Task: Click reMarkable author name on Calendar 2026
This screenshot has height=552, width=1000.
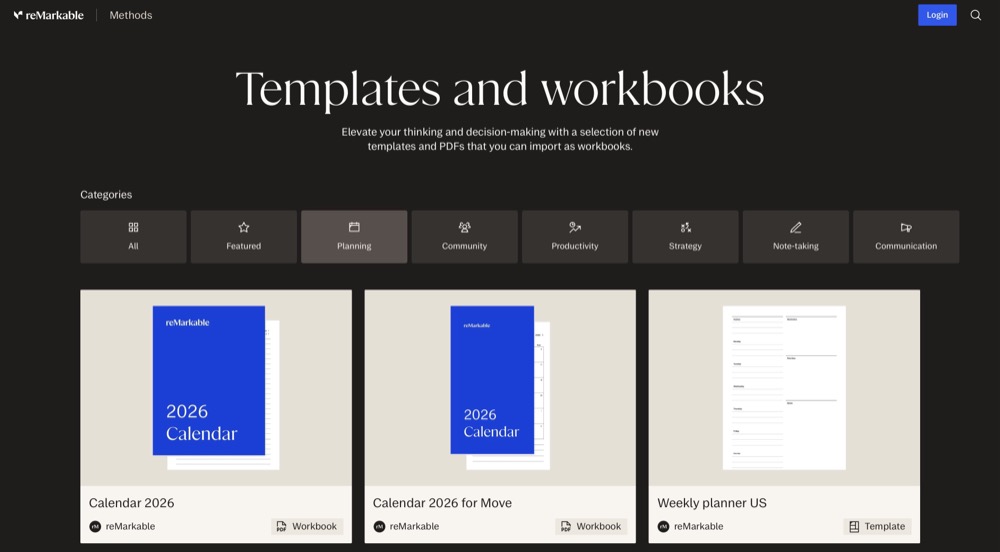Action: [130, 527]
